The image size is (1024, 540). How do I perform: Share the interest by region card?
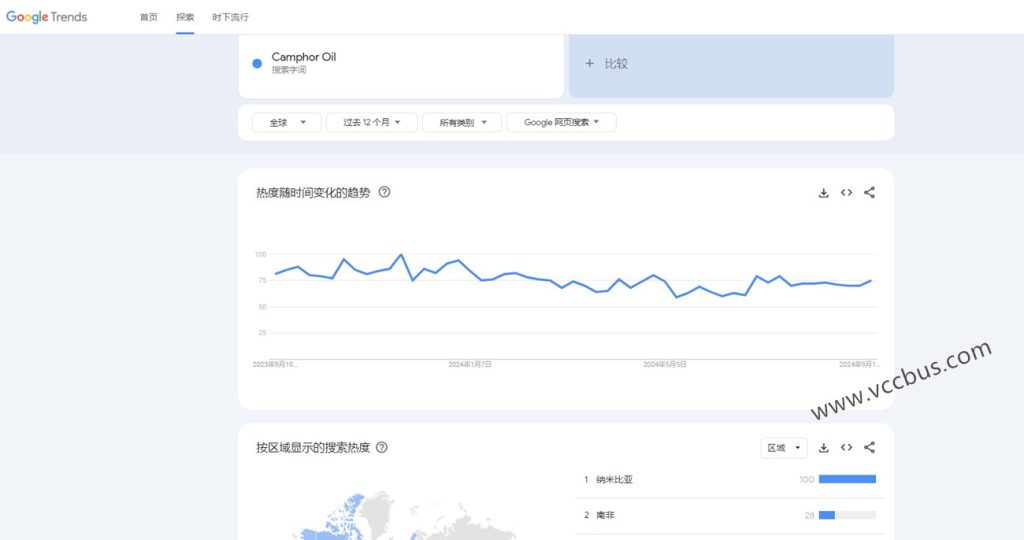(869, 448)
